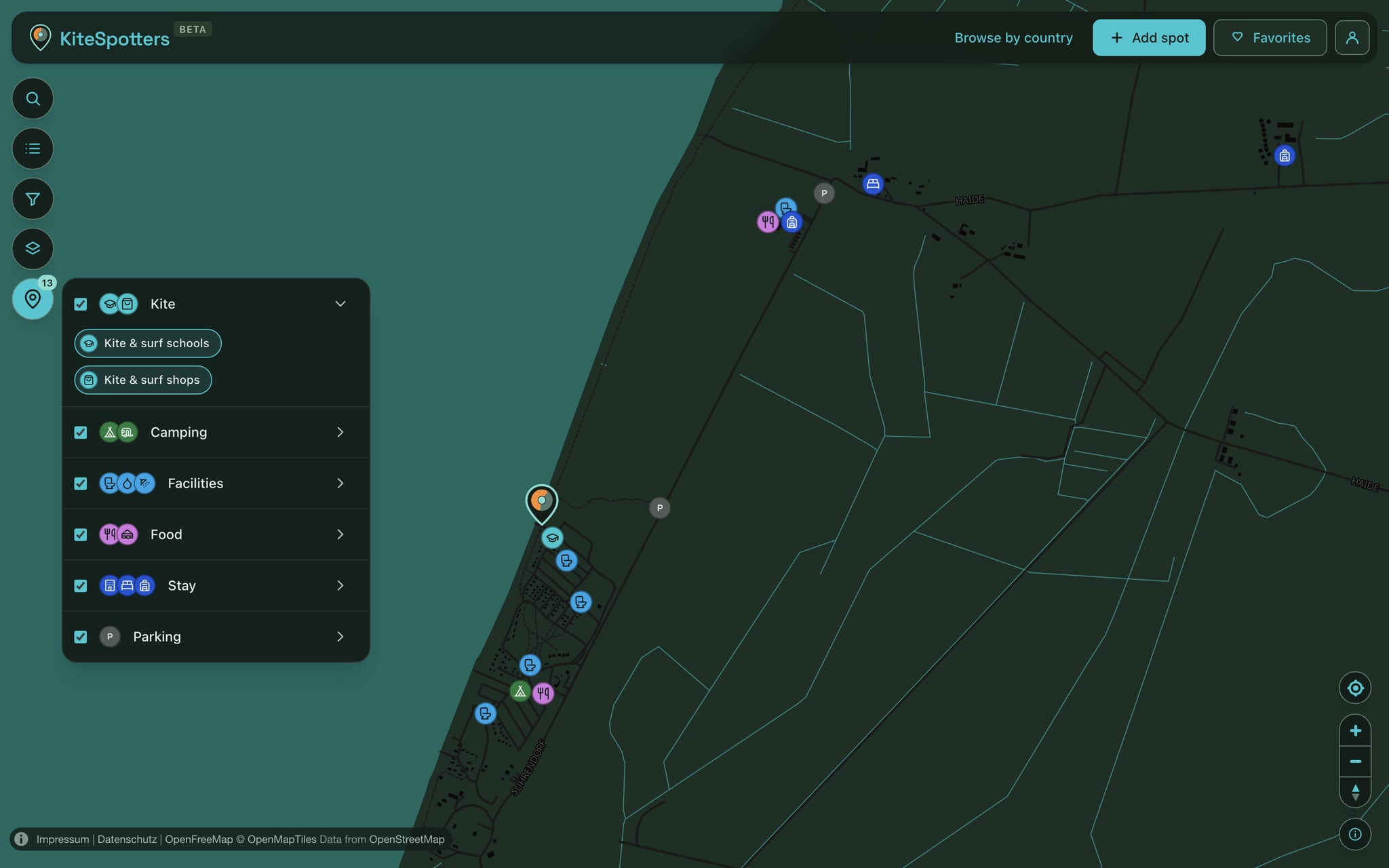1389x868 pixels.
Task: Toggle the Kite & surf schools chip
Action: 148,343
